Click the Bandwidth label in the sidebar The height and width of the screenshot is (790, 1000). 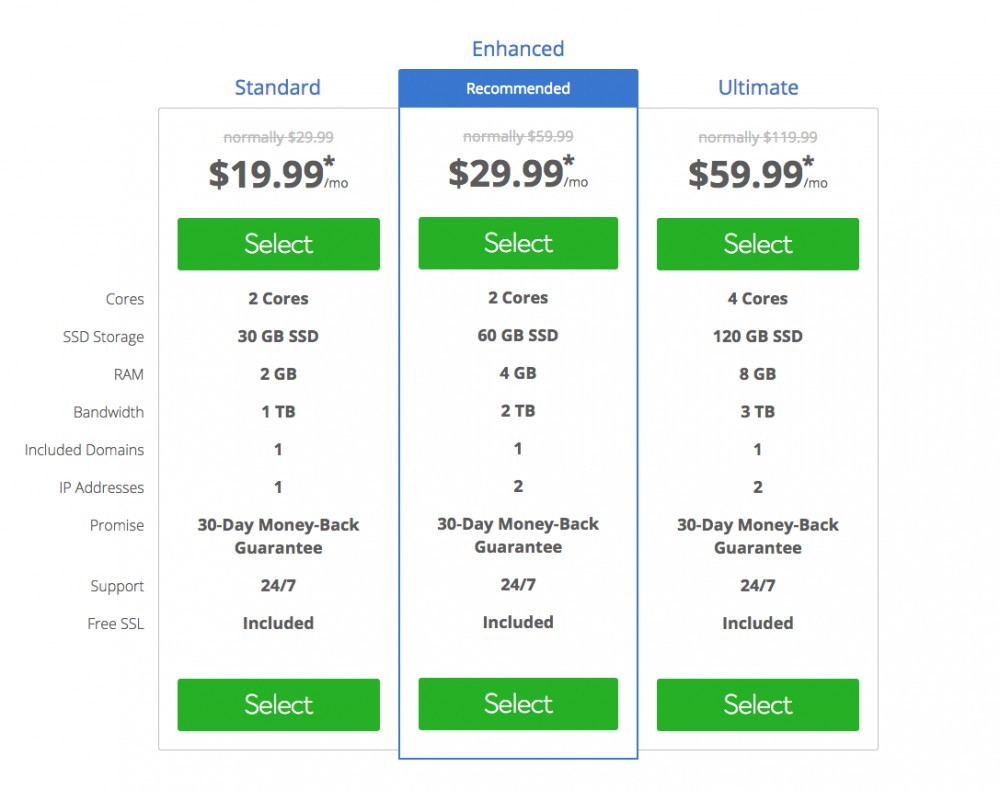tap(110, 412)
